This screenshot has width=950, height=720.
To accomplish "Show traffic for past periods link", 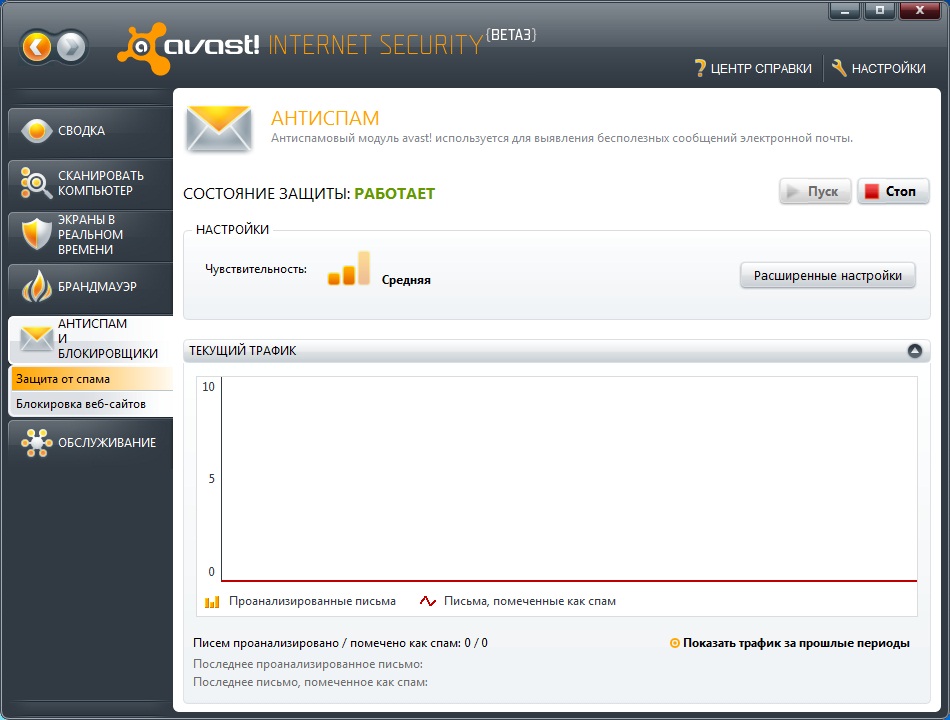I will 796,643.
